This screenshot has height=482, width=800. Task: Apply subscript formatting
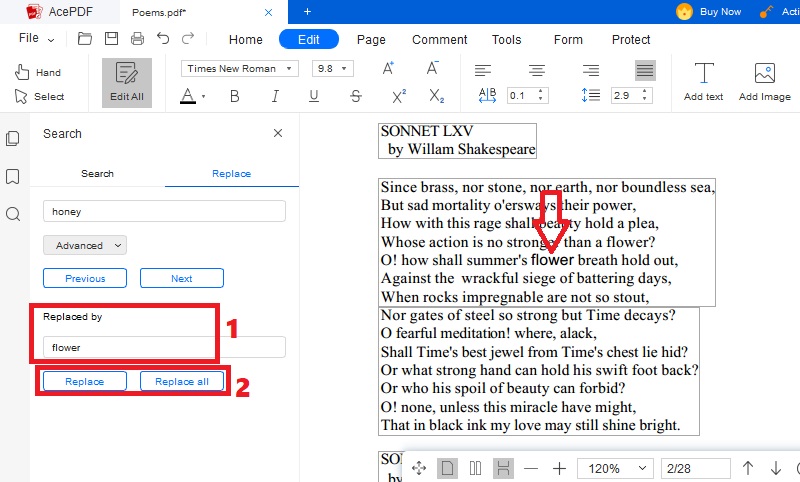[436, 96]
